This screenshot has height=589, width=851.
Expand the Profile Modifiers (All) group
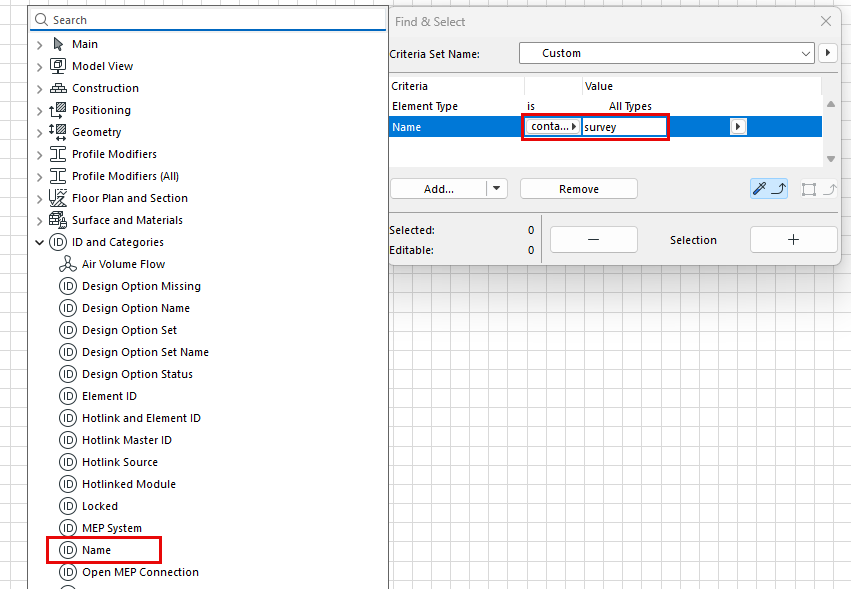tap(40, 176)
